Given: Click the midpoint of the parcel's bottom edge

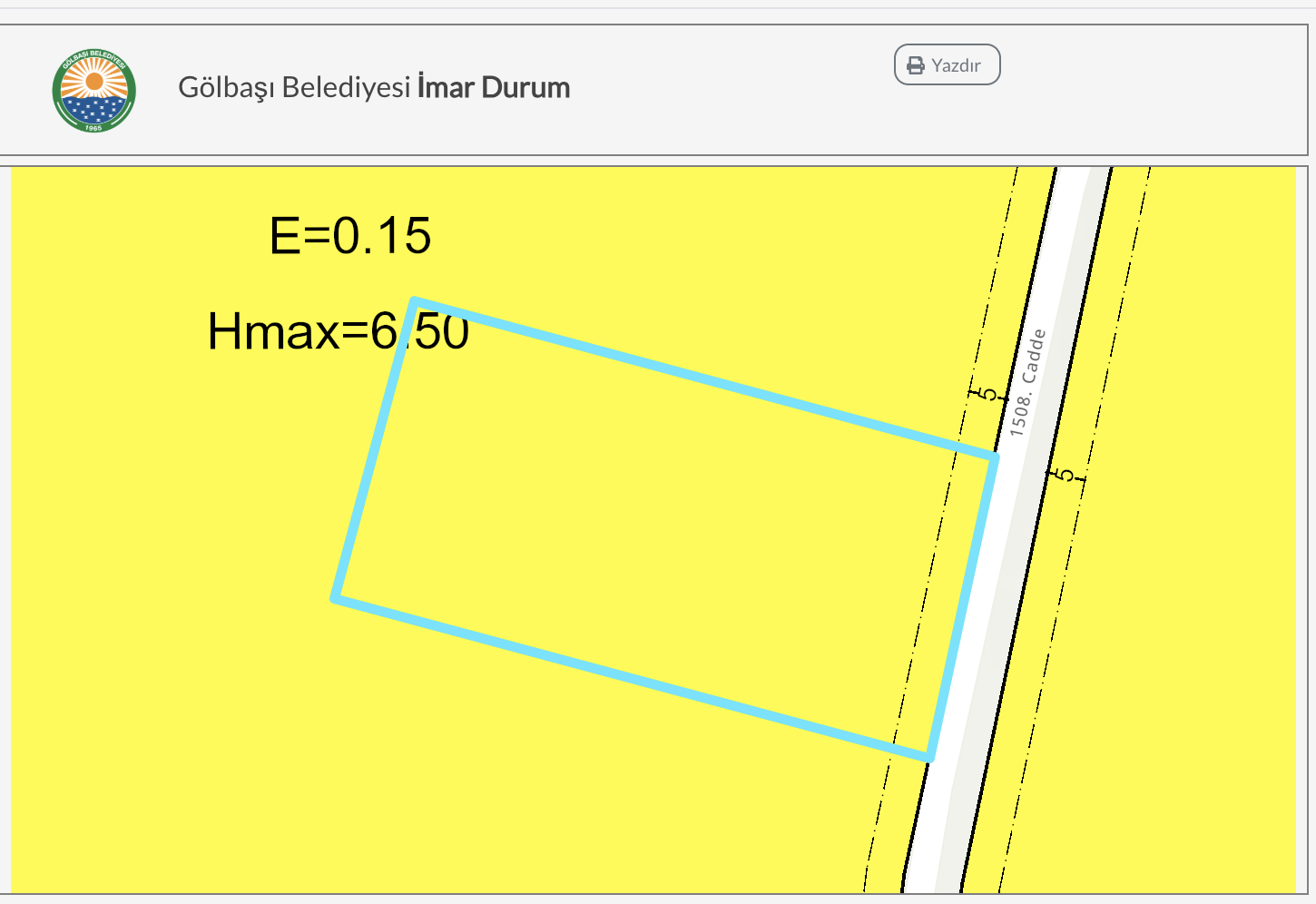Looking at the screenshot, I should coord(633,677).
